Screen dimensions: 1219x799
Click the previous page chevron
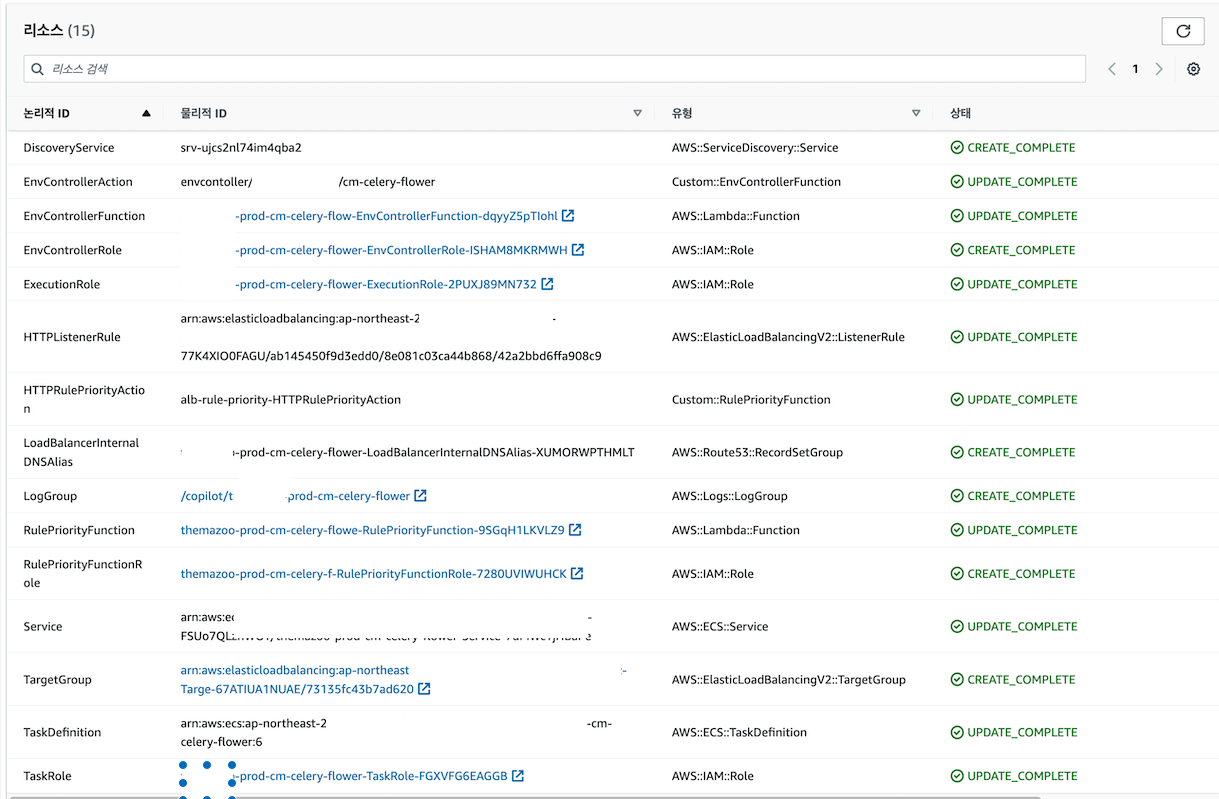click(1111, 68)
